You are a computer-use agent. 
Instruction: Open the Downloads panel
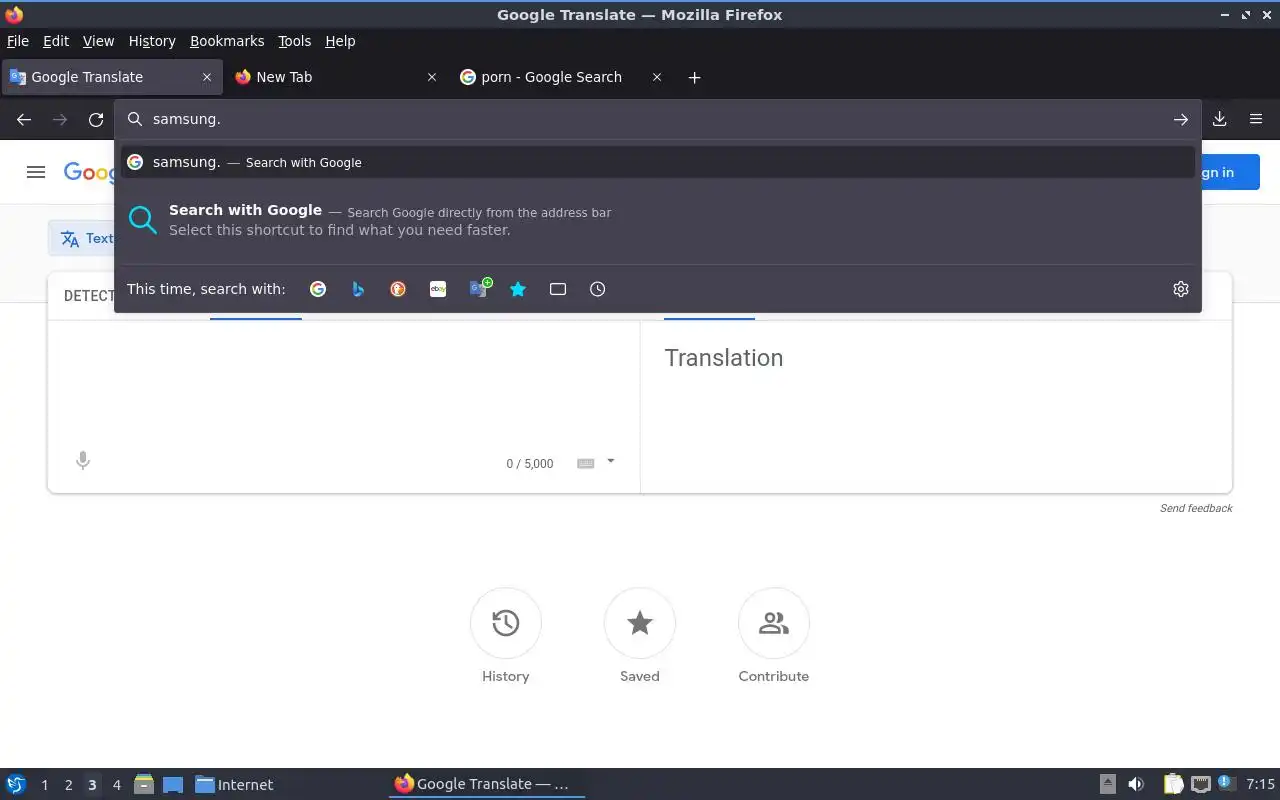1220,119
